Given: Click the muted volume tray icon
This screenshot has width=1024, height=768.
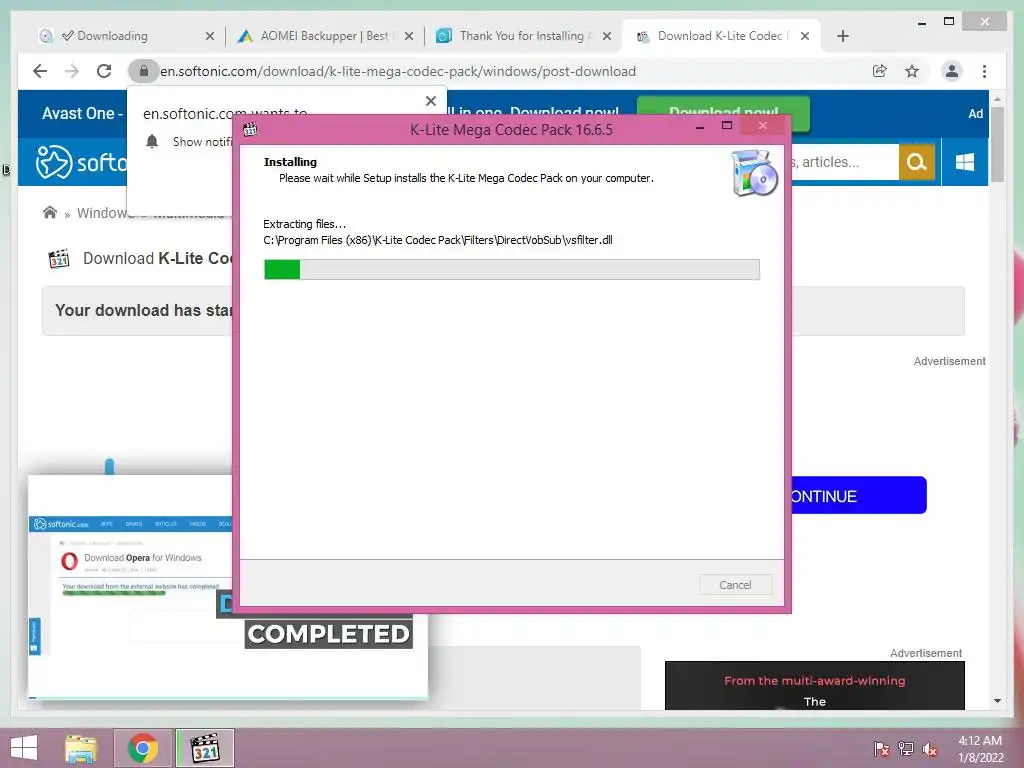Looking at the screenshot, I should pos(930,749).
